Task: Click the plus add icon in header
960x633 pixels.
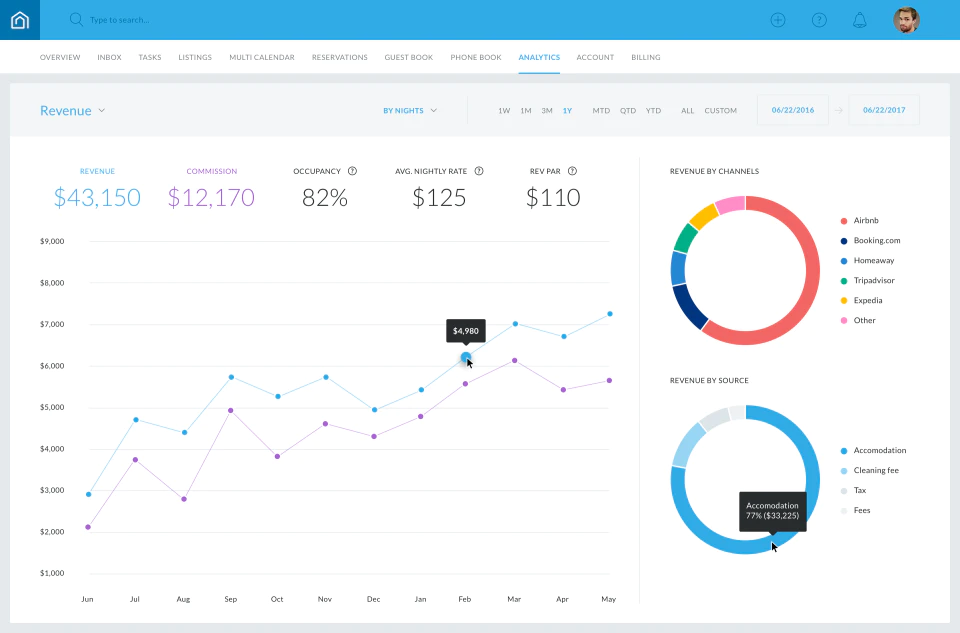Action: [778, 20]
